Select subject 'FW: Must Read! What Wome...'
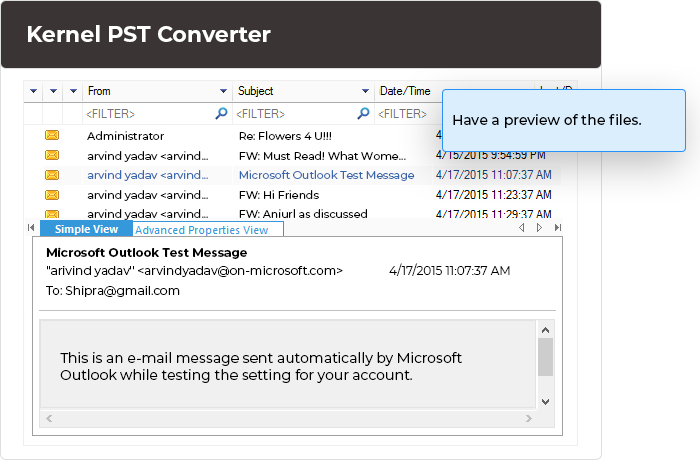 322,156
